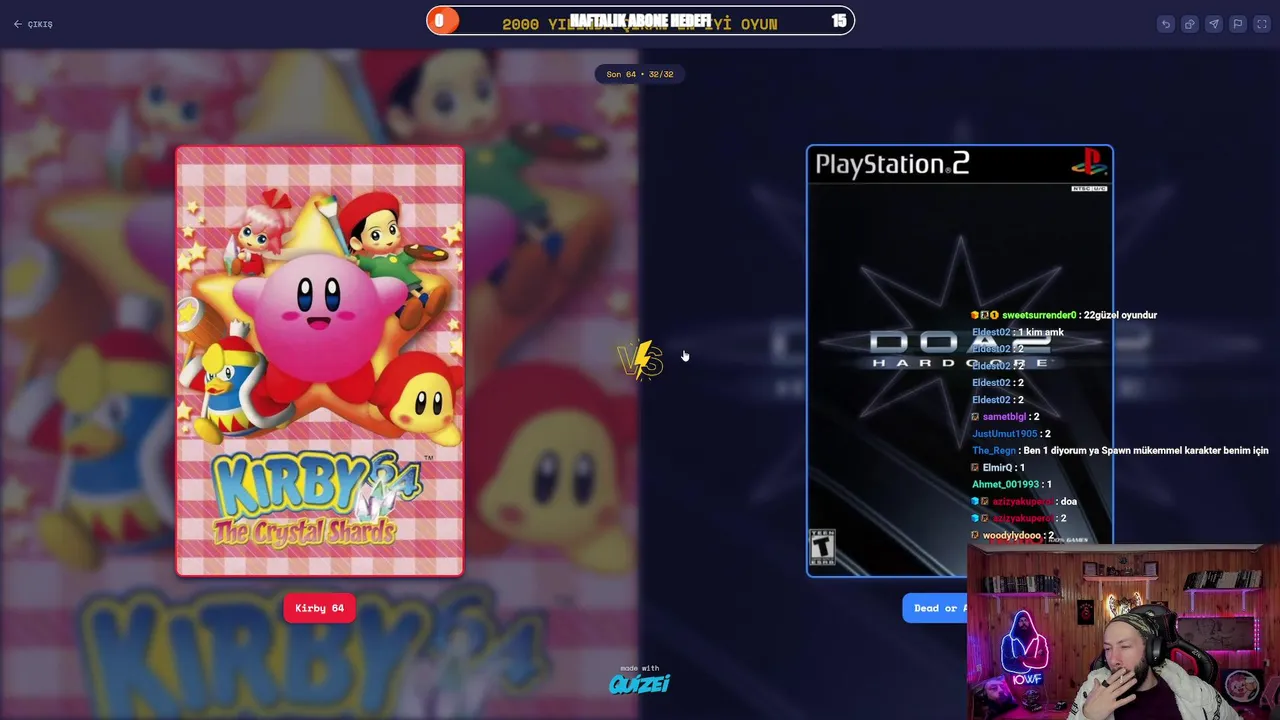
Task: Click the flag report icon
Action: (x=1237, y=24)
